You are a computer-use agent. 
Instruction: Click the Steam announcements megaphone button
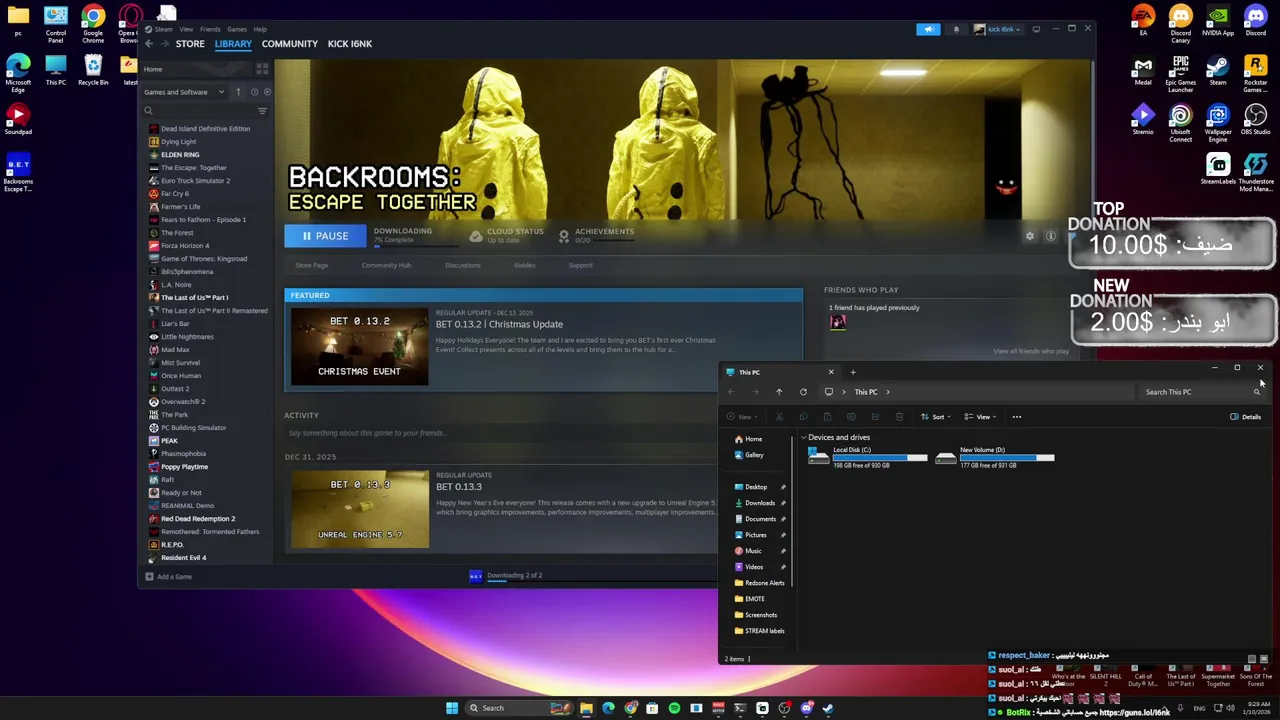click(928, 29)
